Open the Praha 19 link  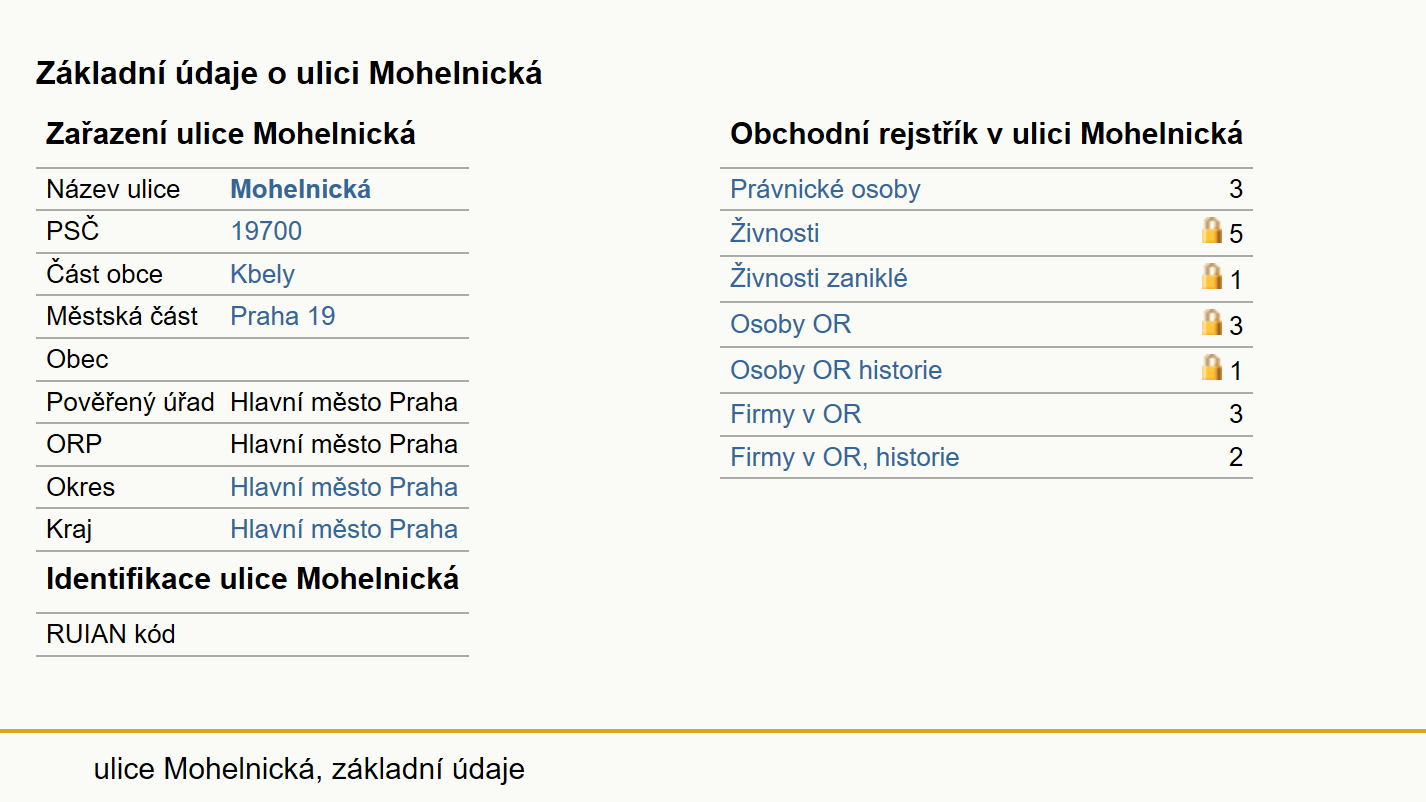click(x=283, y=316)
